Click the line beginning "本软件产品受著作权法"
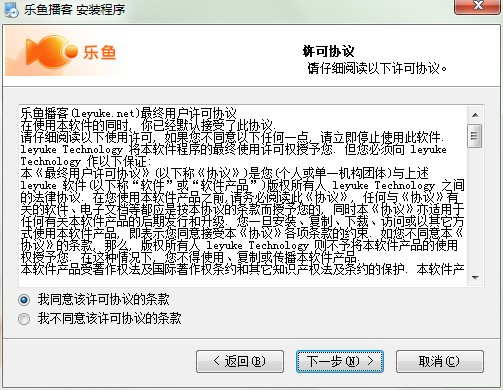The height and width of the screenshot is (390, 503). [242, 269]
